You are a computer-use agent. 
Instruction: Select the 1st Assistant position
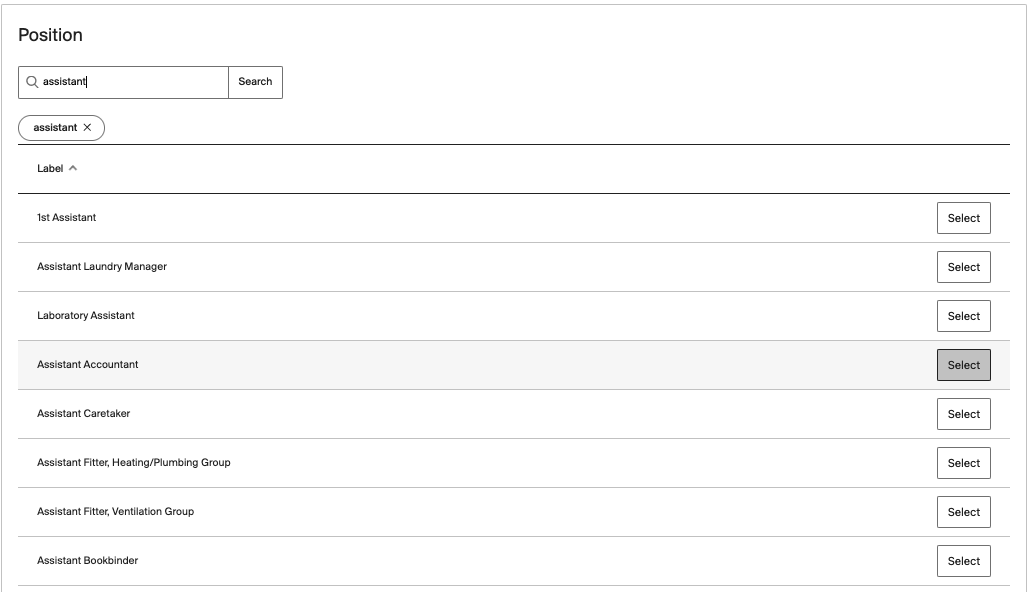point(963,218)
